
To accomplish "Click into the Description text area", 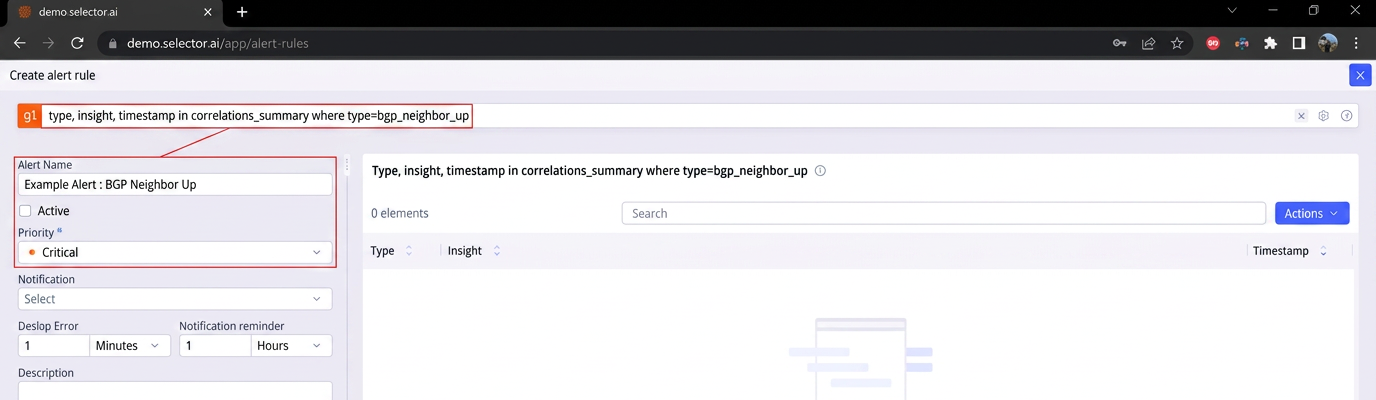I will click(175, 391).
